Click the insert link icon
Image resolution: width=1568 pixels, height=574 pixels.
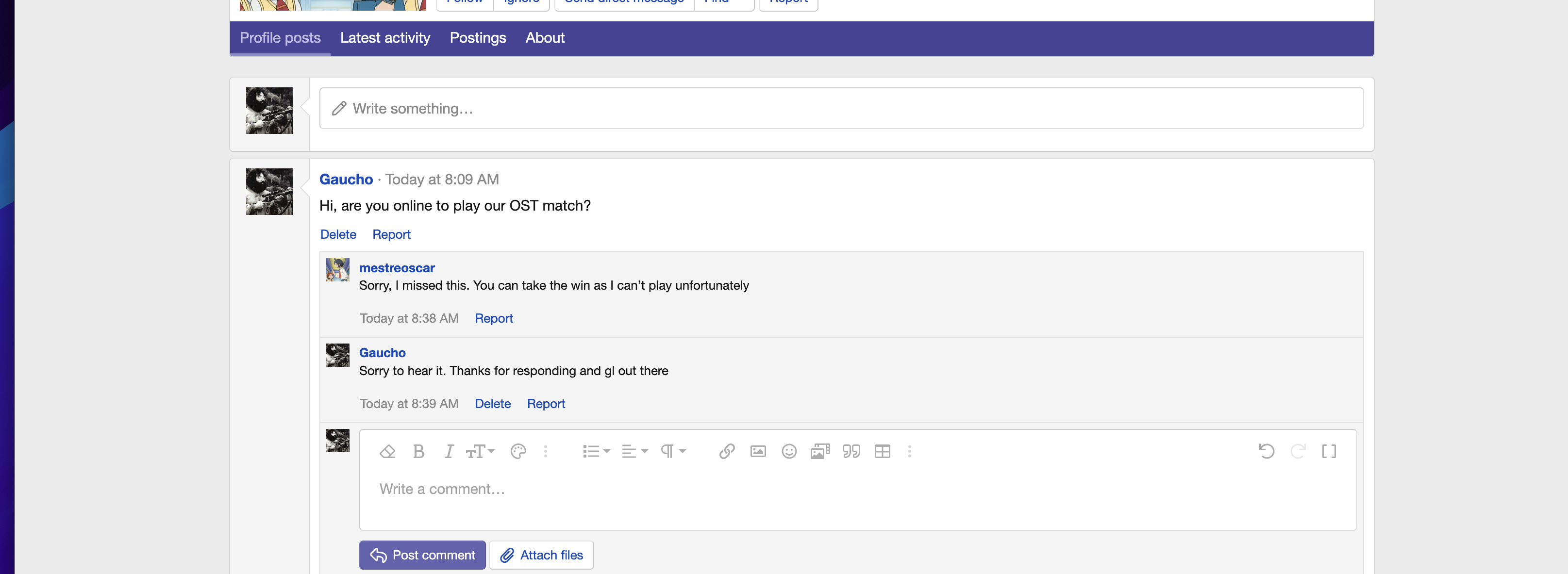(x=727, y=451)
